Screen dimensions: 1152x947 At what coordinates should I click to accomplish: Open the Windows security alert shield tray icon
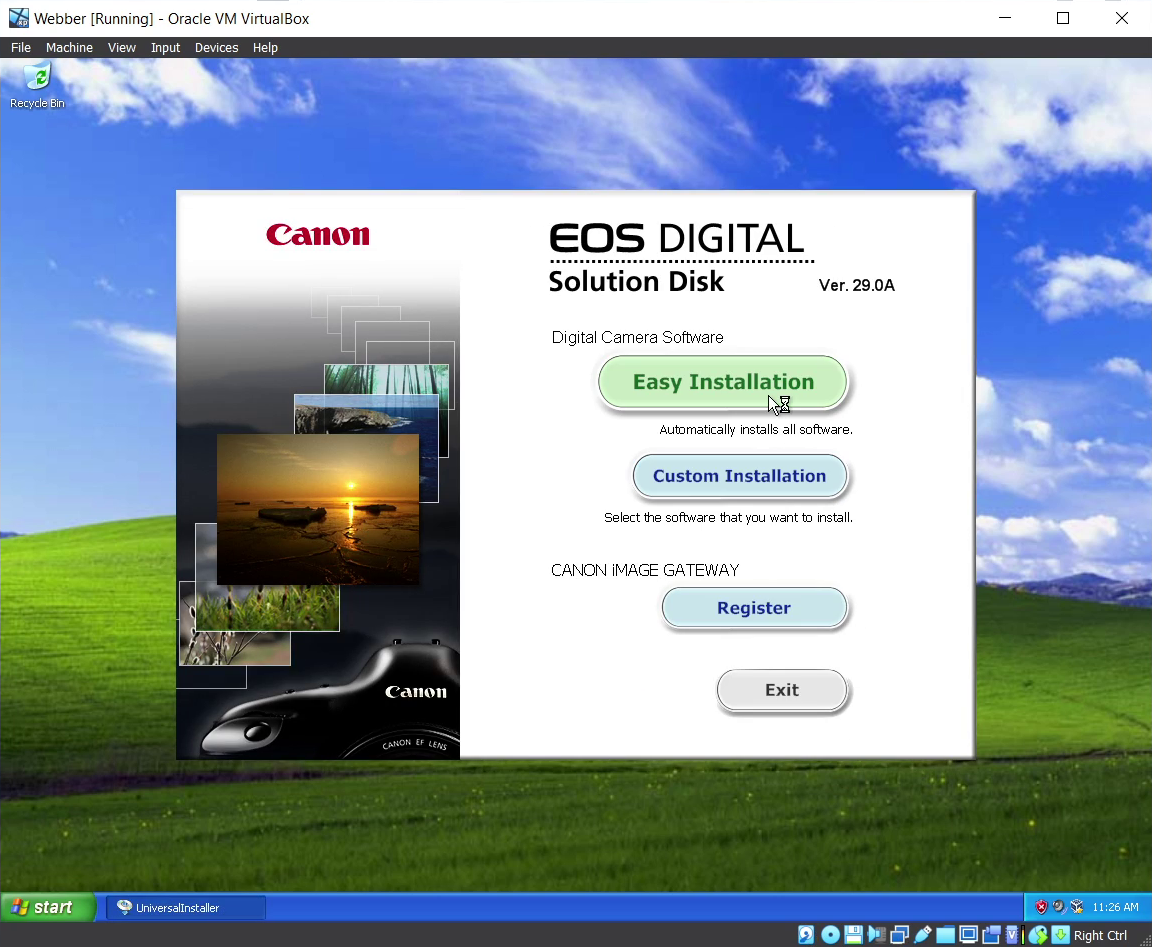[1041, 907]
